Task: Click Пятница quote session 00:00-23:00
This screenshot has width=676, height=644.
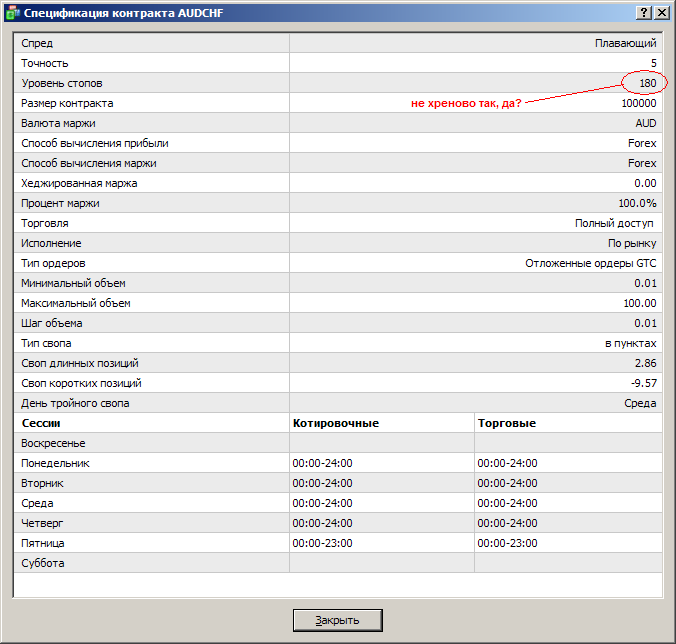Action: pos(322,543)
